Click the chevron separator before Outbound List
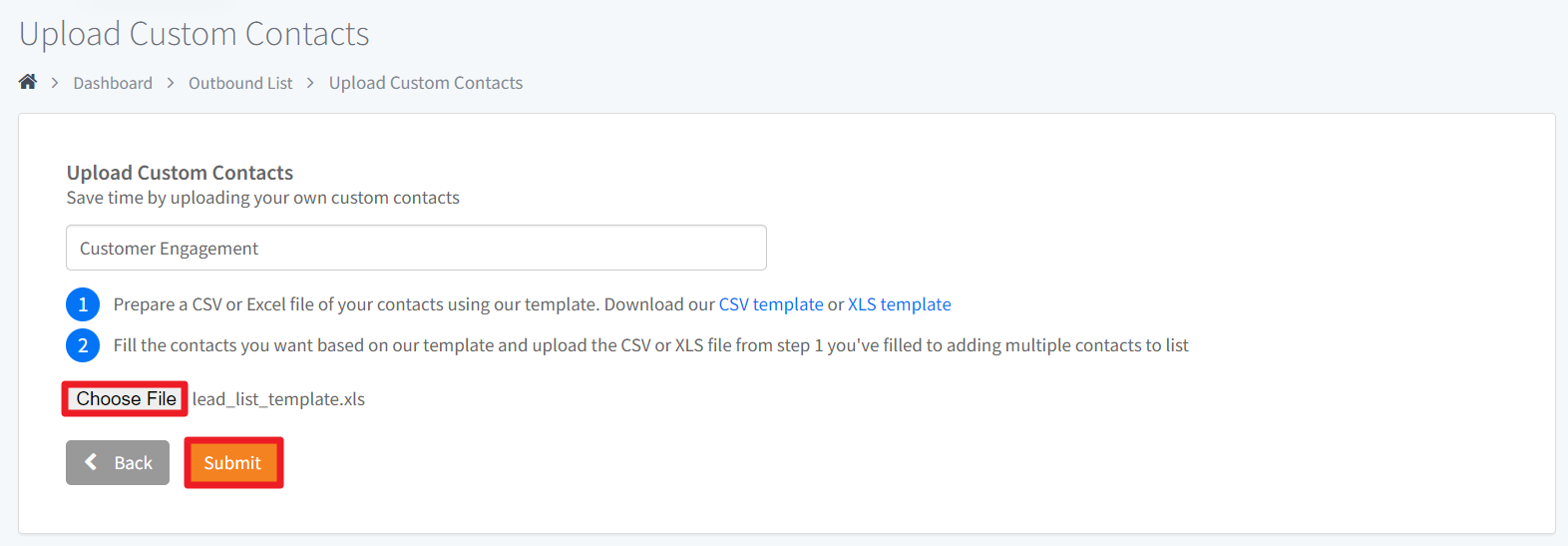 171,83
